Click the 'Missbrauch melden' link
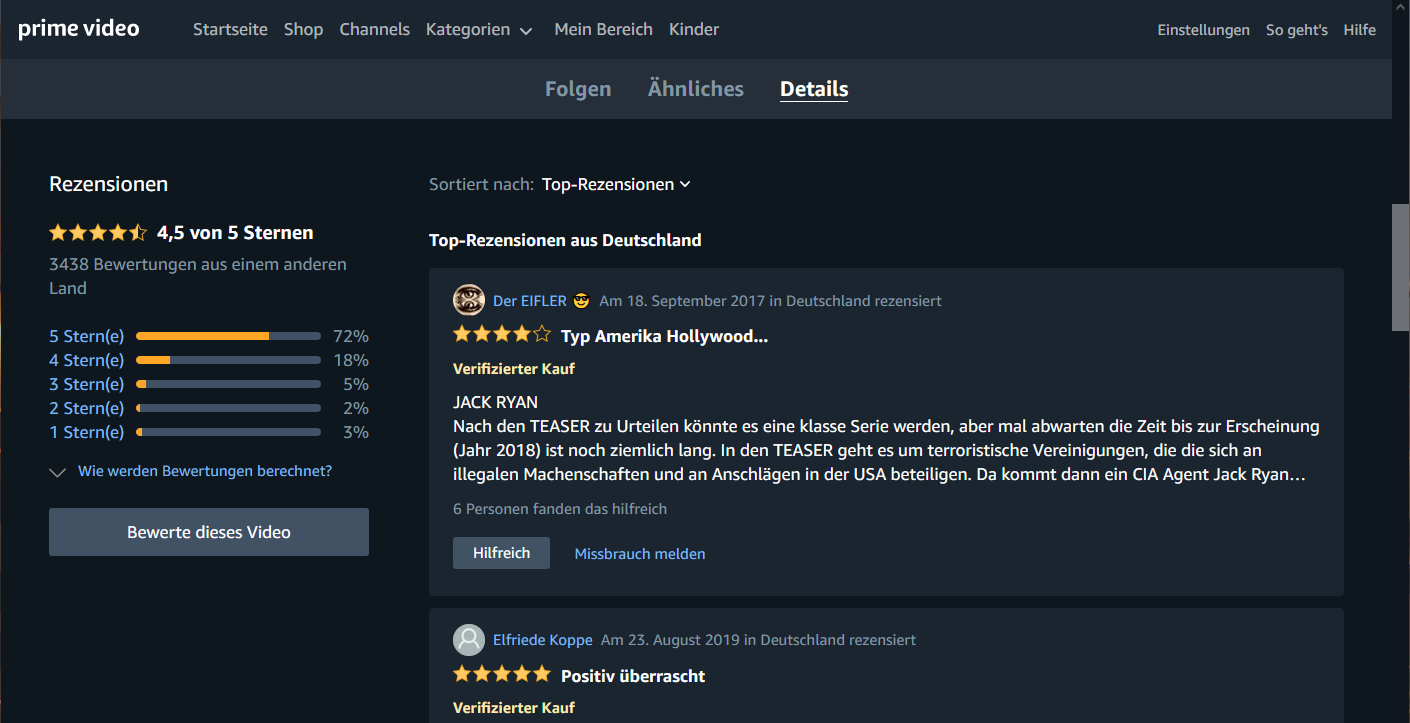Screen dimensions: 1410x723 pyautogui.click(x=640, y=554)
